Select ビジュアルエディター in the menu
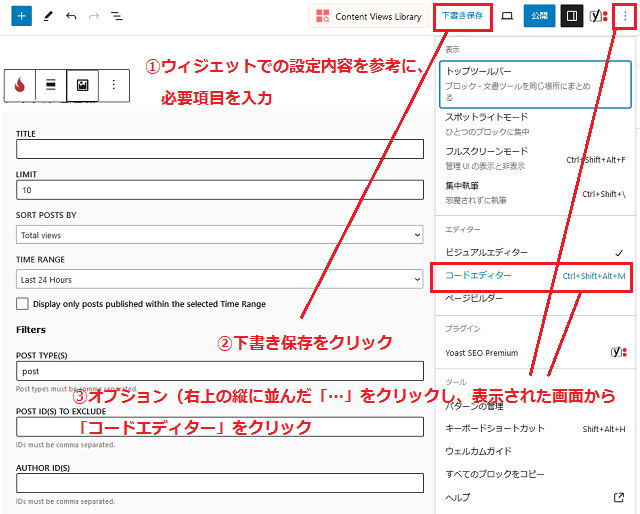Viewport: 640px width, 514px height. point(535,252)
